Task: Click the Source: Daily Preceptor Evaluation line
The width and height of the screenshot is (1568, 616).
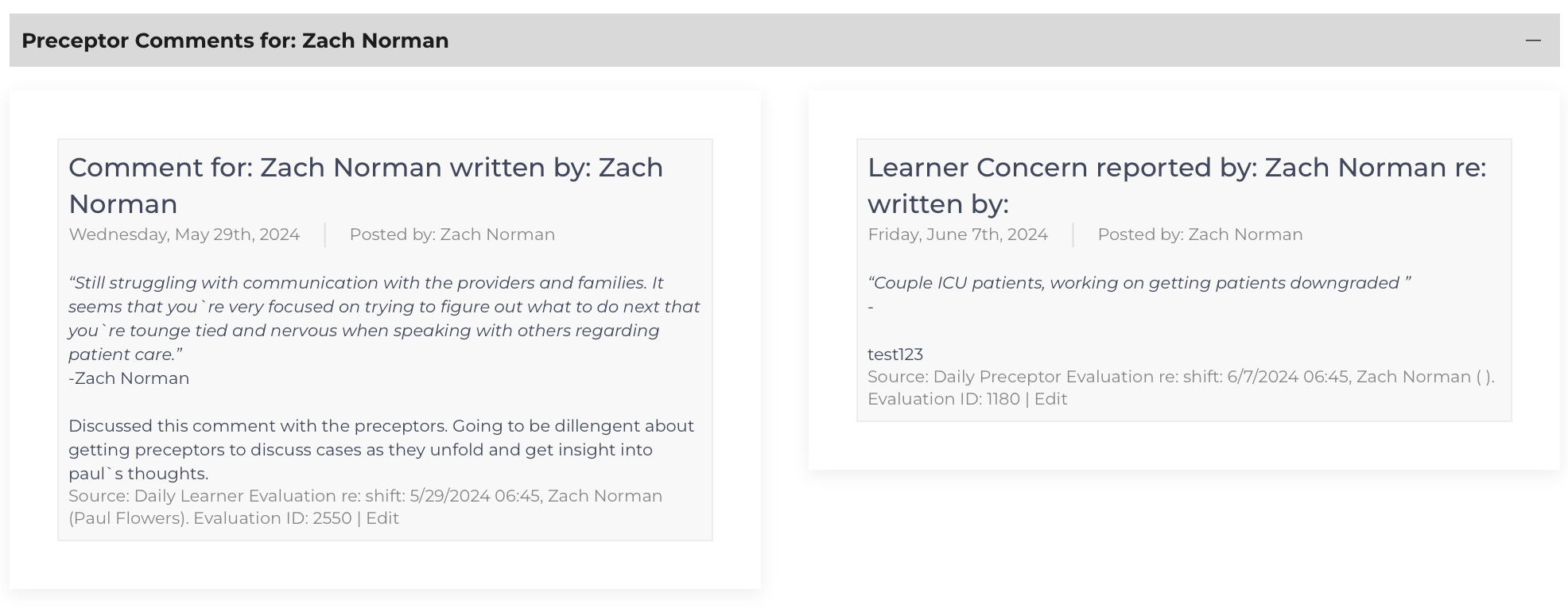Action: click(1182, 377)
